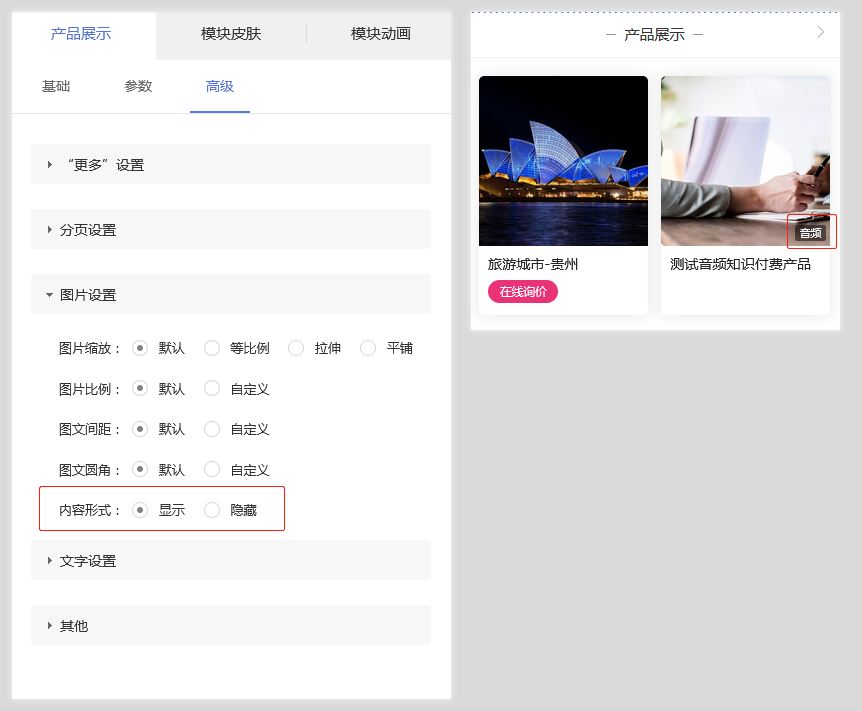The height and width of the screenshot is (711, 862).
Task: Select the 基础 sub-tab
Action: (x=56, y=86)
